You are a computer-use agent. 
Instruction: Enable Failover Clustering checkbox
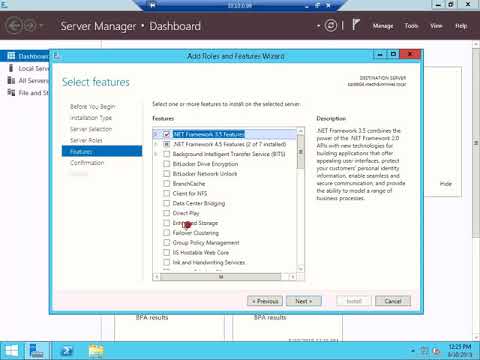tap(167, 233)
